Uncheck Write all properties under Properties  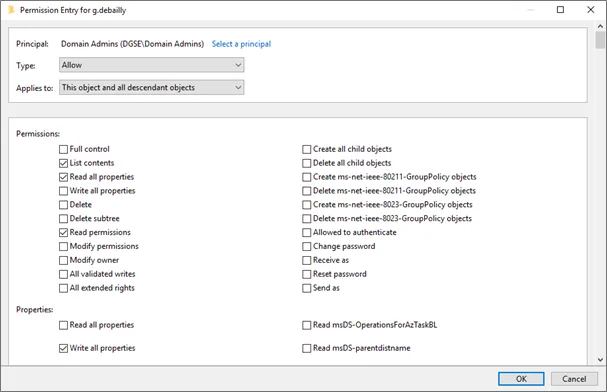63,348
